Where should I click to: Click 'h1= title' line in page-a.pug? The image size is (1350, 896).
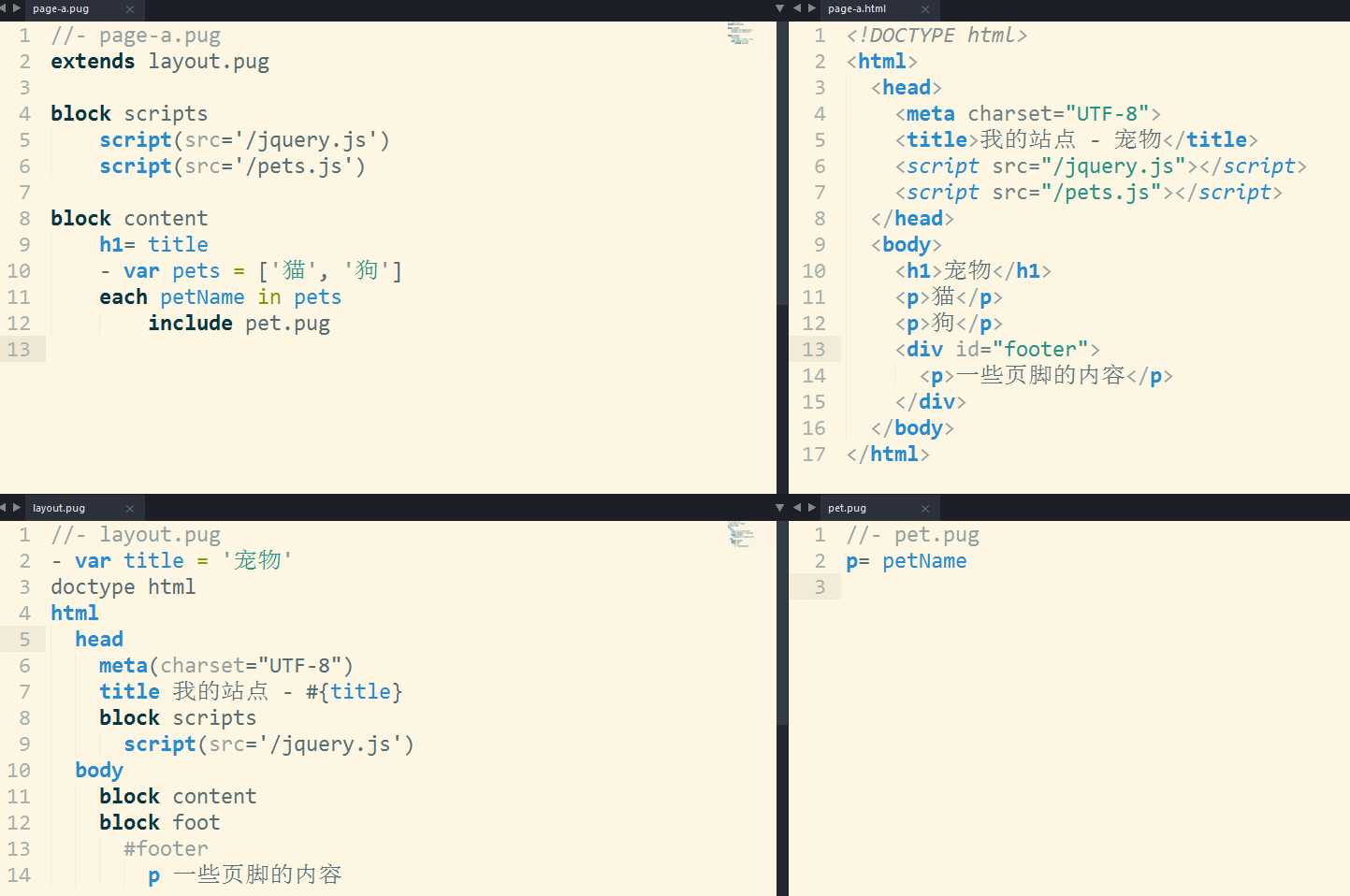point(153,245)
